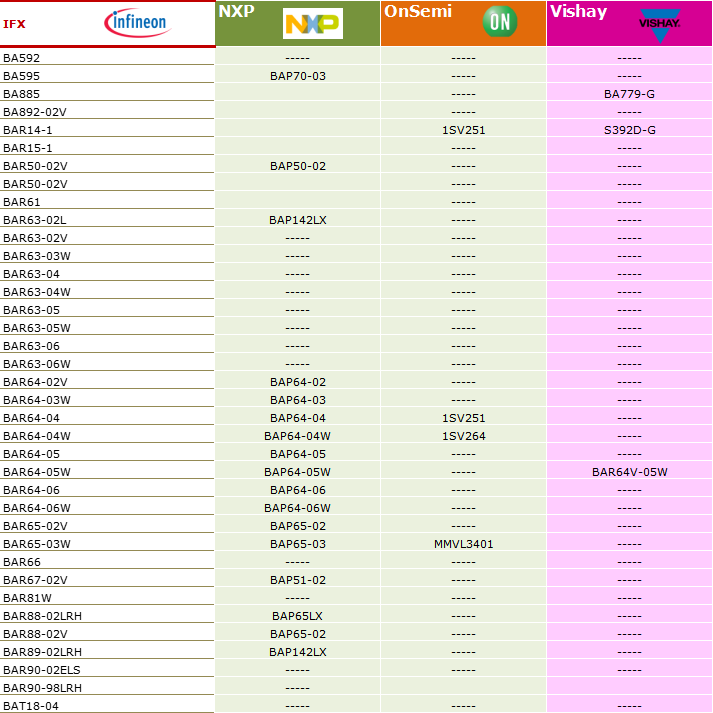Click the BAP65LX NXP cell
Screen dimensions: 713x713
[x=297, y=616]
